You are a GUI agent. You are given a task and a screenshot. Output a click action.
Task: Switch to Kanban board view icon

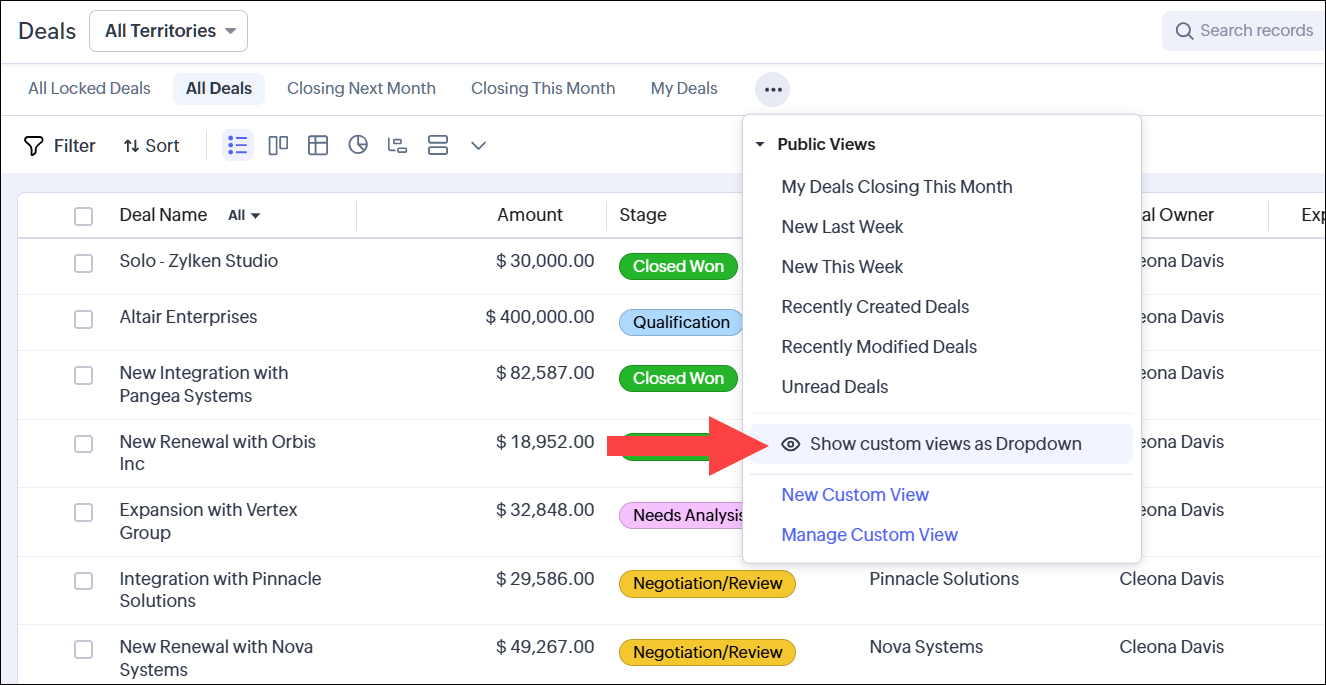click(x=278, y=145)
